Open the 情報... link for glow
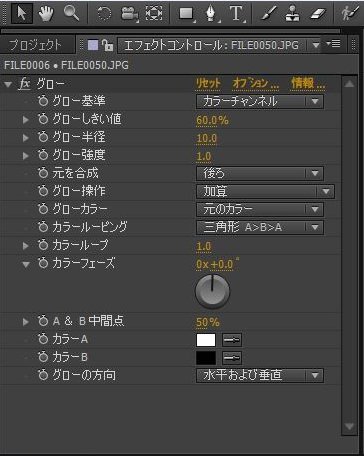 tap(308, 83)
